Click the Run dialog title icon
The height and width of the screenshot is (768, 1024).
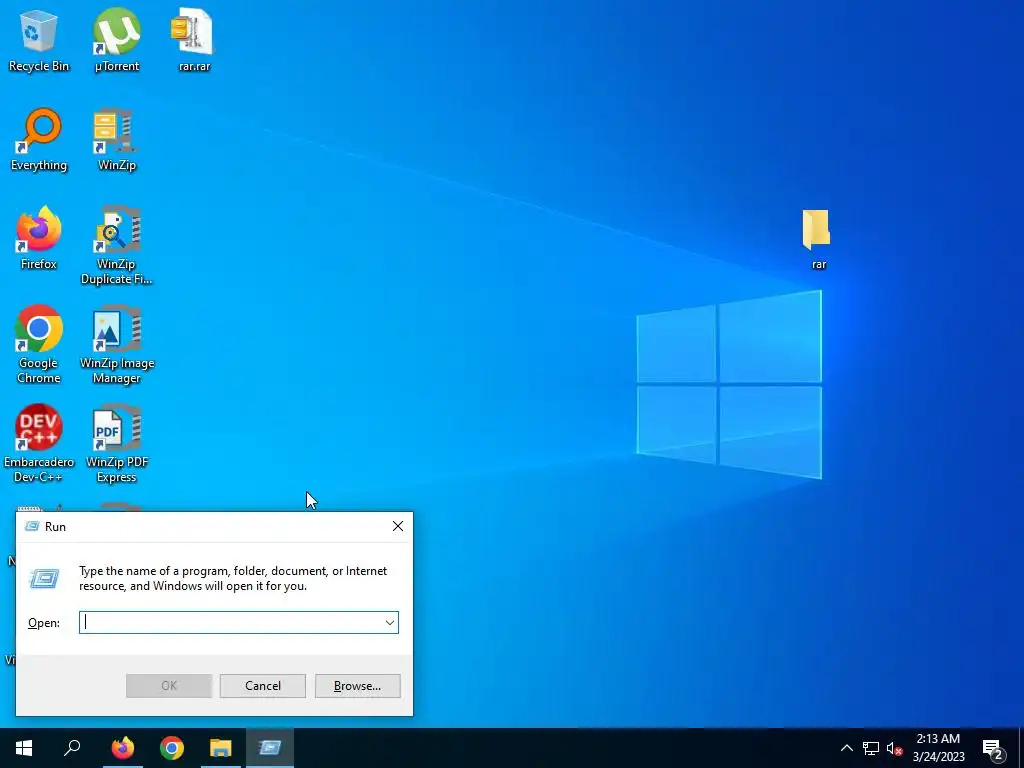[31, 526]
